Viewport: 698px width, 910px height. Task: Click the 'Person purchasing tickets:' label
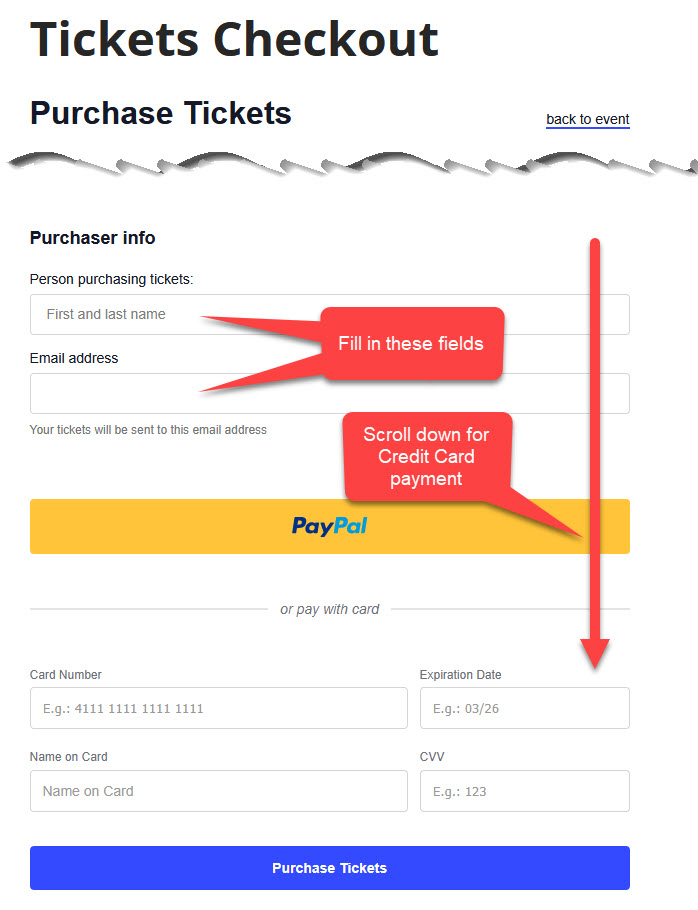tap(111, 279)
